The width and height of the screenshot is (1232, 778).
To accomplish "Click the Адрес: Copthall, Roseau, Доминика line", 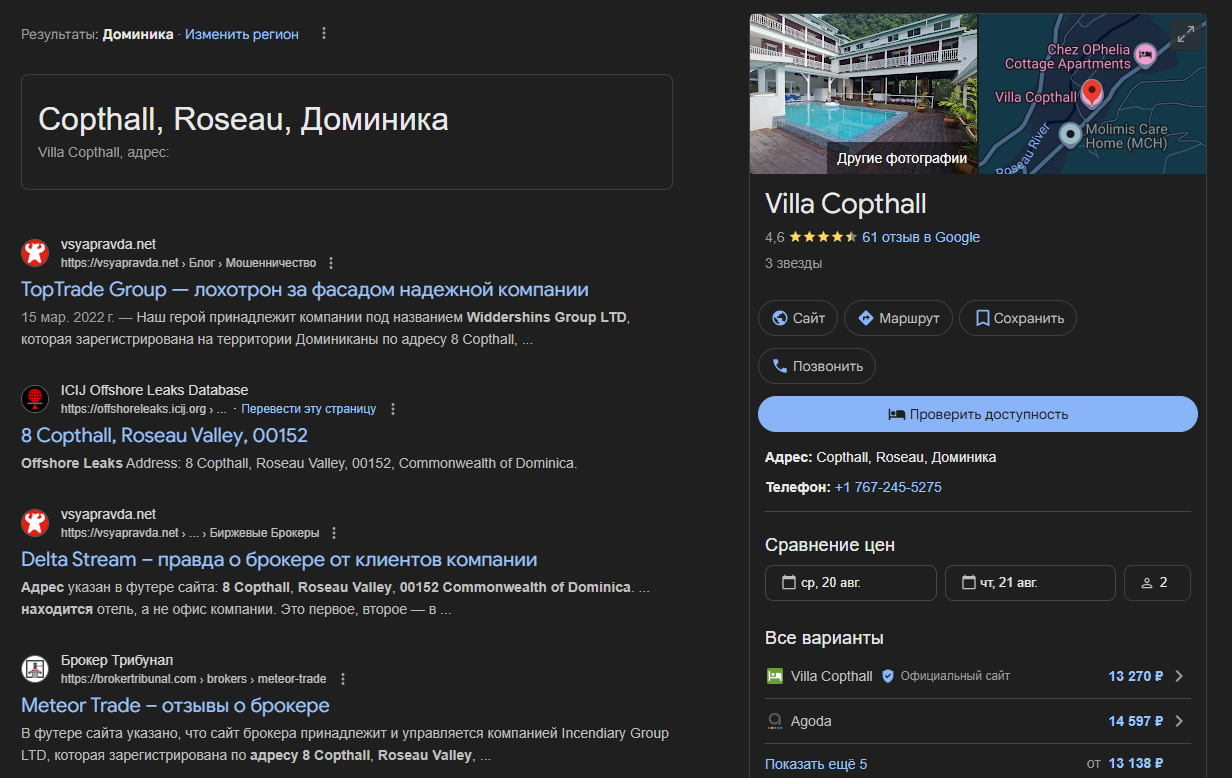I will point(880,457).
